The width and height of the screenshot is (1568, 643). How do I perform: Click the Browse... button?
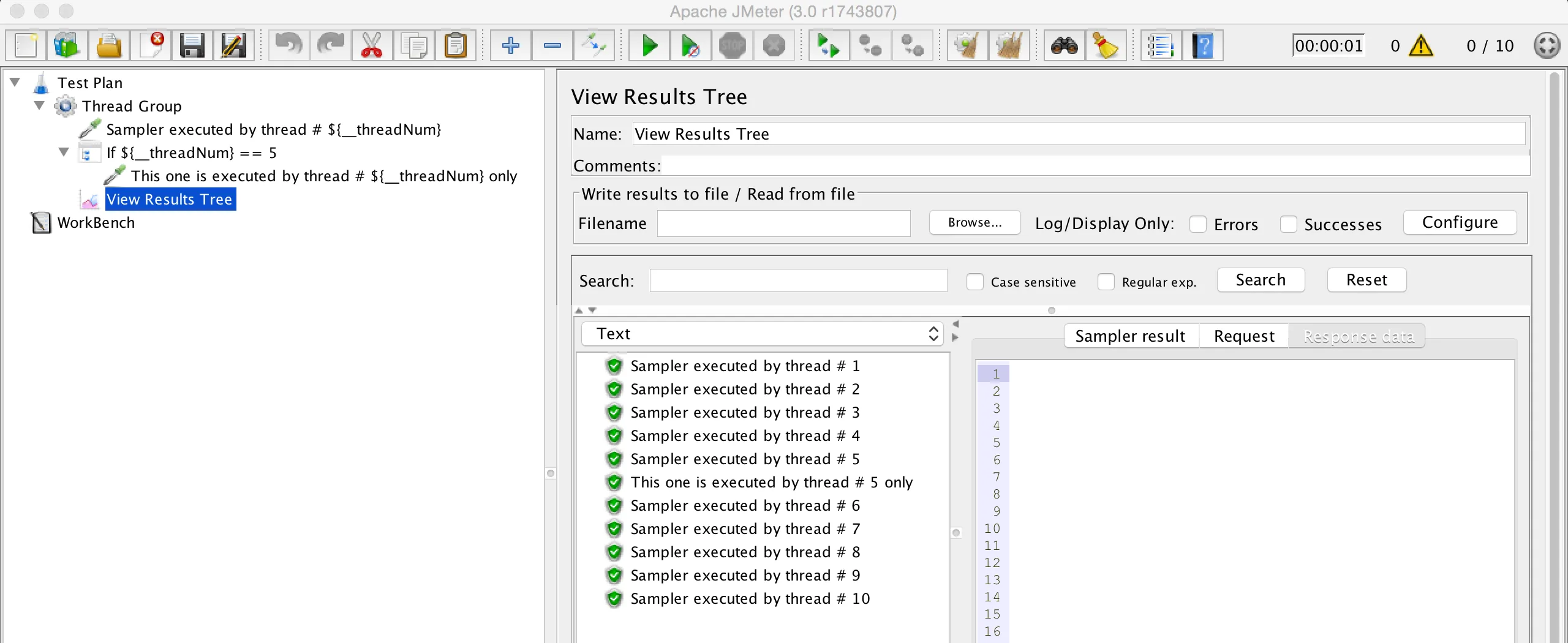point(975,222)
